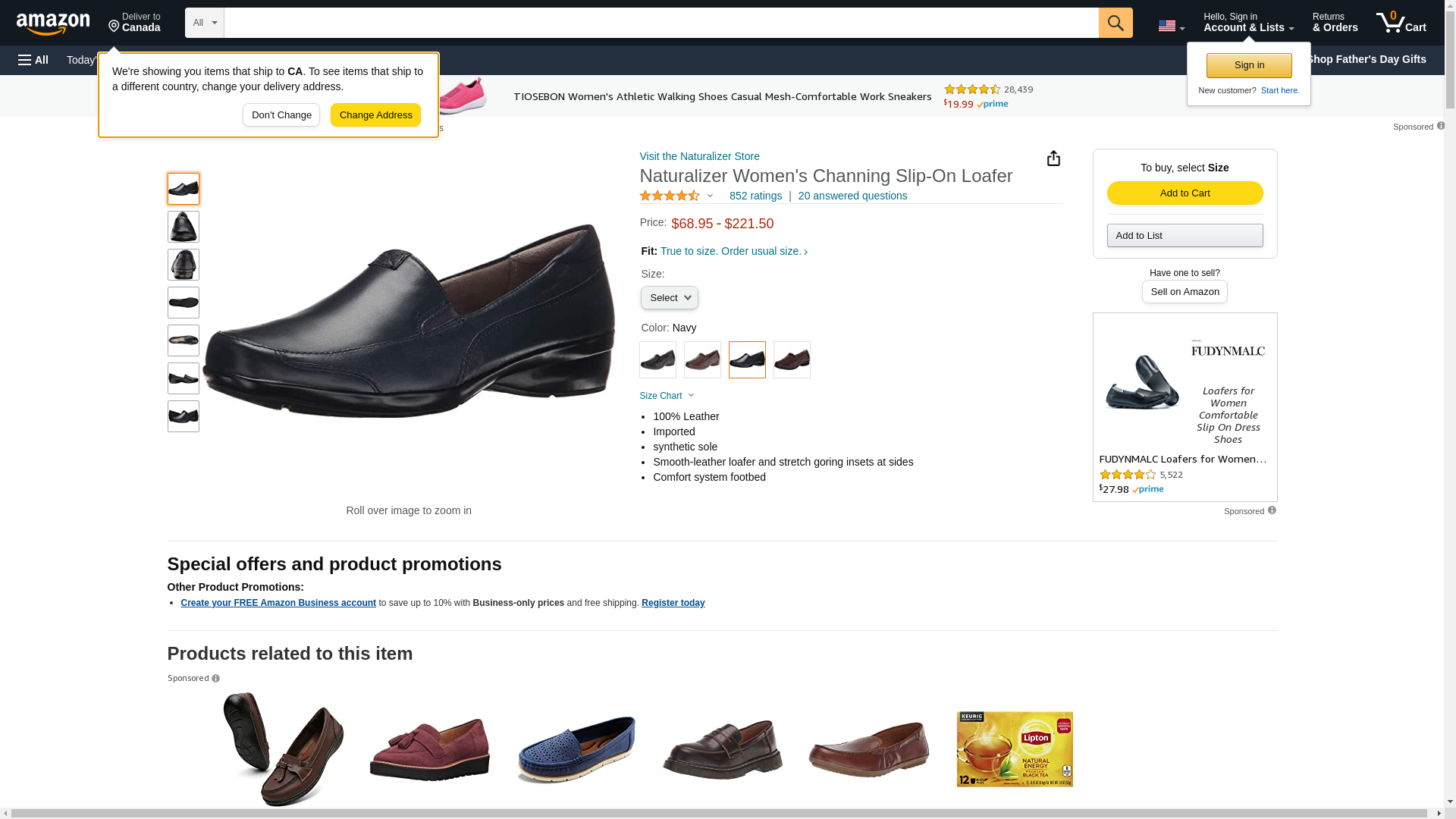1456x819 pixels.
Task: Click the share icon
Action: (x=1053, y=158)
